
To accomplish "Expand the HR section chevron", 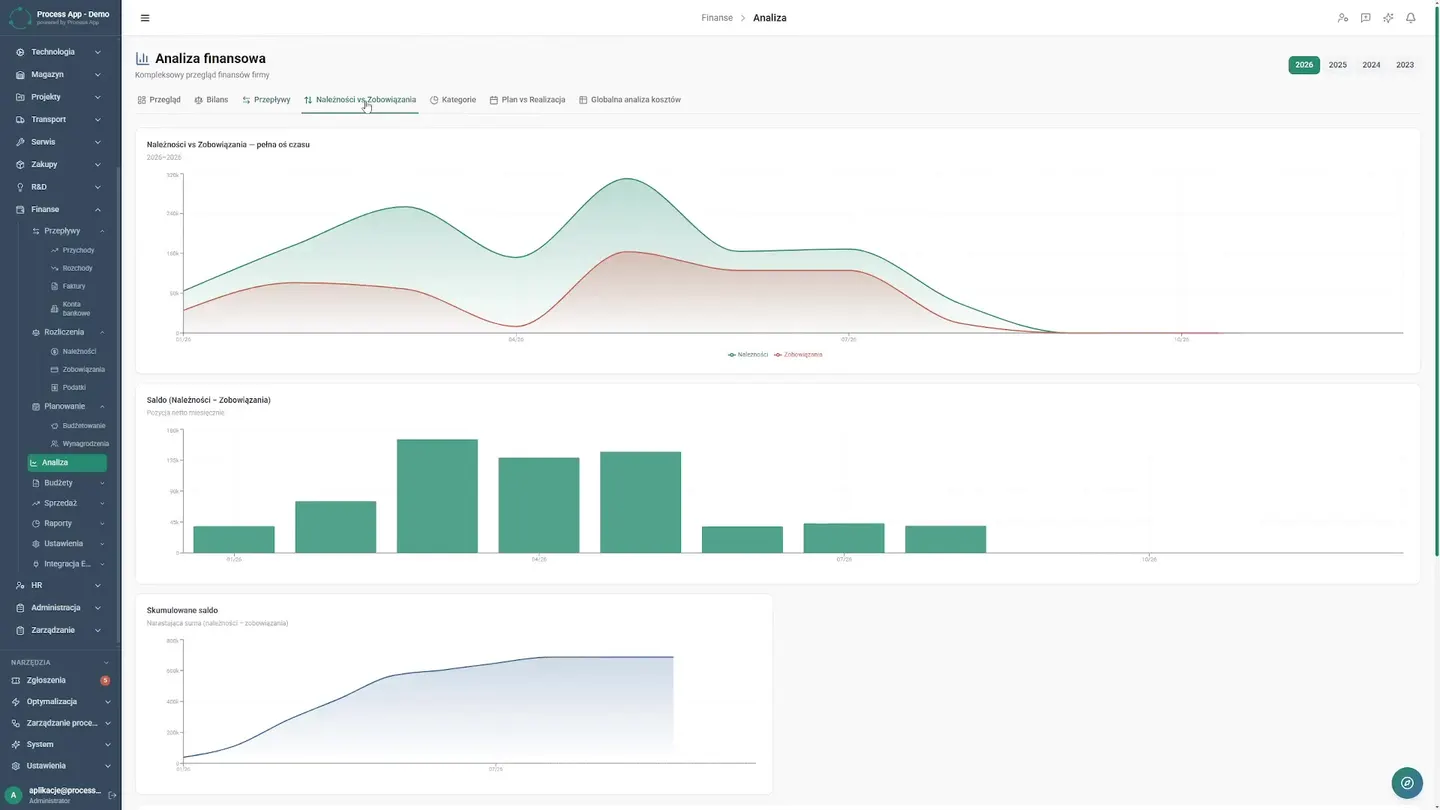I will click(x=98, y=586).
